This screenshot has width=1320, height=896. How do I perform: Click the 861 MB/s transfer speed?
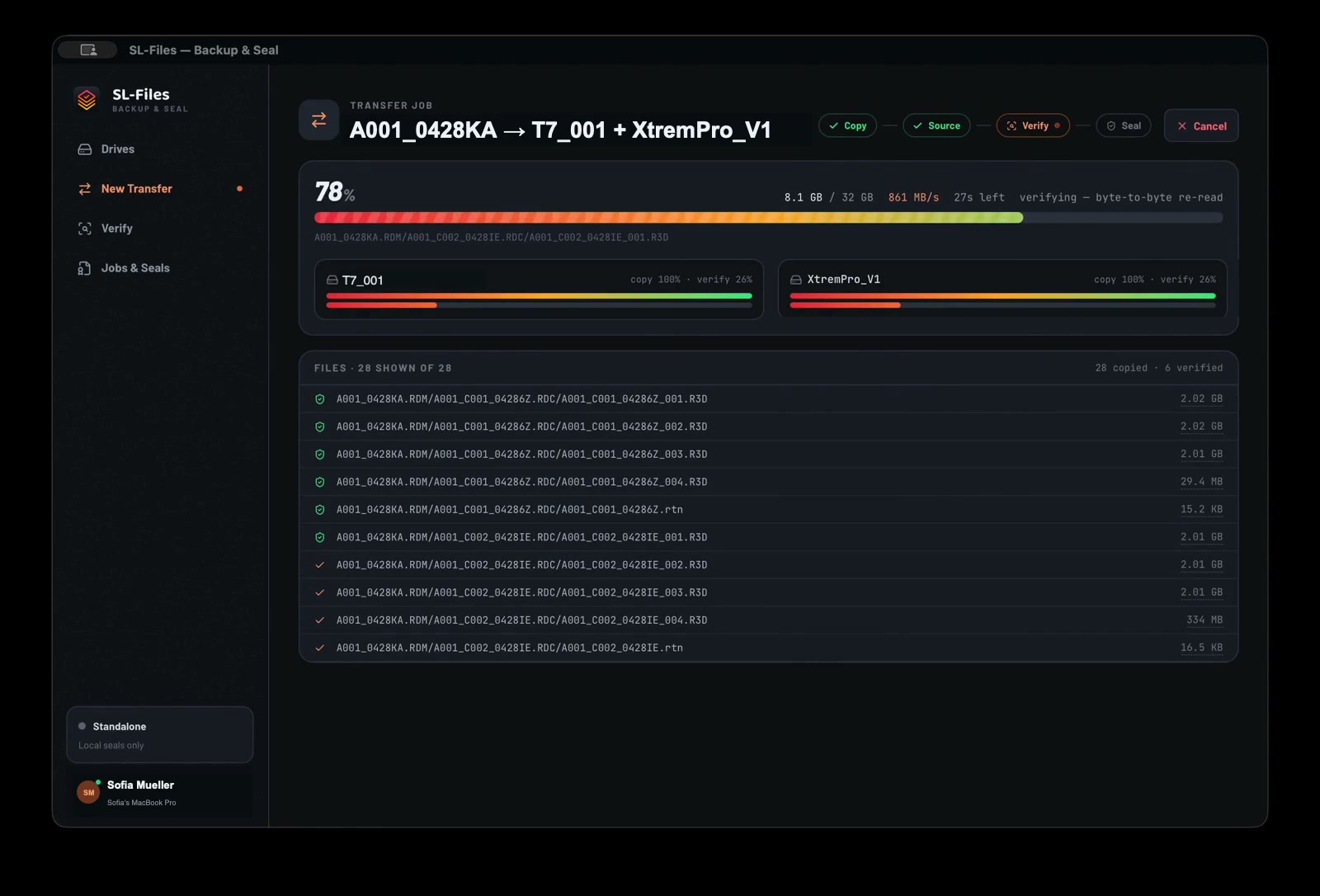[x=913, y=198]
